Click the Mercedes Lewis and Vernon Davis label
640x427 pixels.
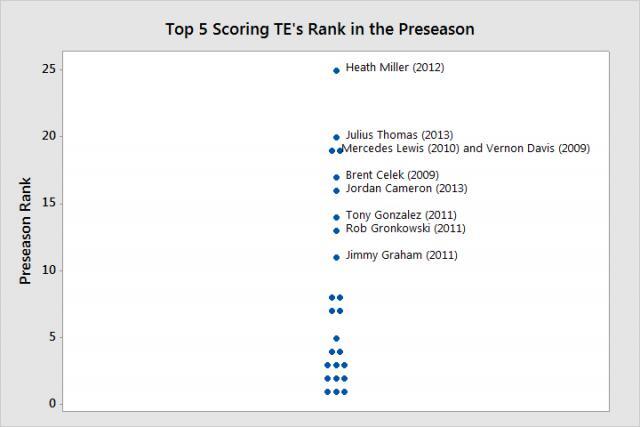pyautogui.click(x=466, y=148)
